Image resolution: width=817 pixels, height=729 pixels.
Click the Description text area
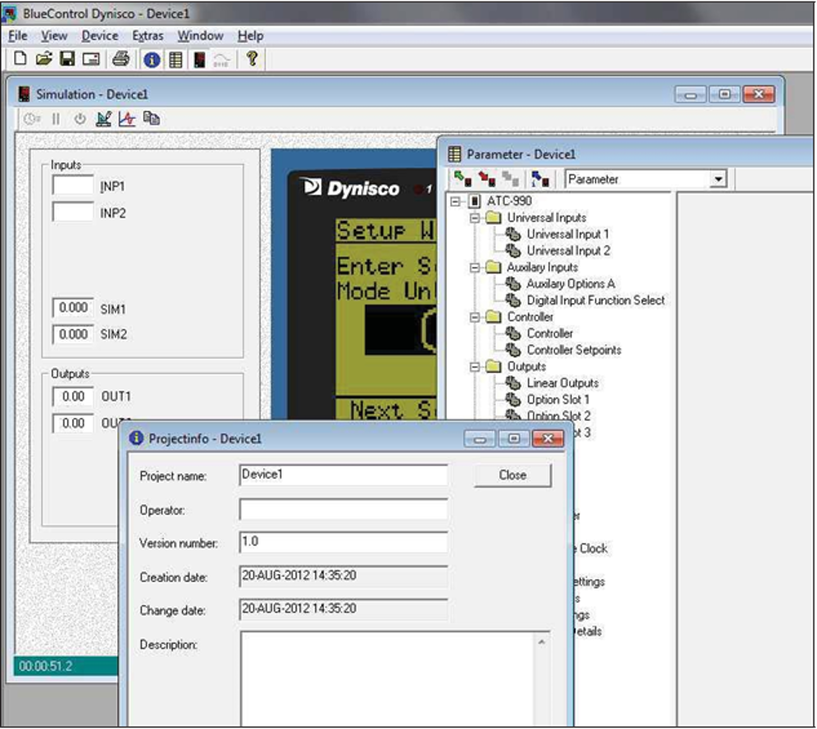pyautogui.click(x=388, y=679)
